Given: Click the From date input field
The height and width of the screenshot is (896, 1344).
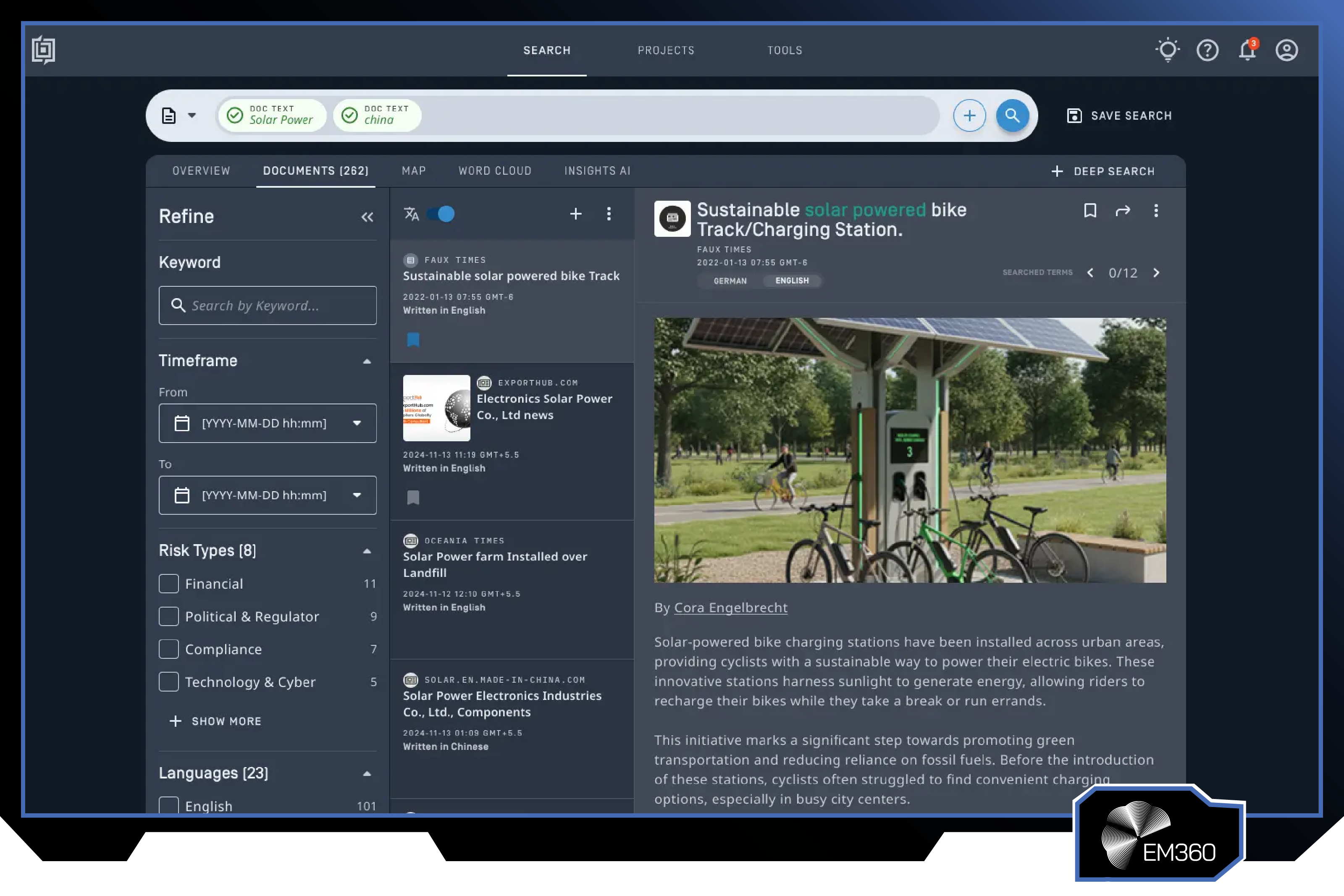Looking at the screenshot, I should pos(268,423).
